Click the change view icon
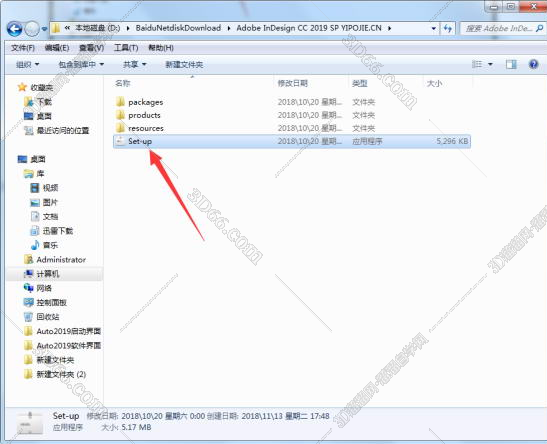 [477, 65]
